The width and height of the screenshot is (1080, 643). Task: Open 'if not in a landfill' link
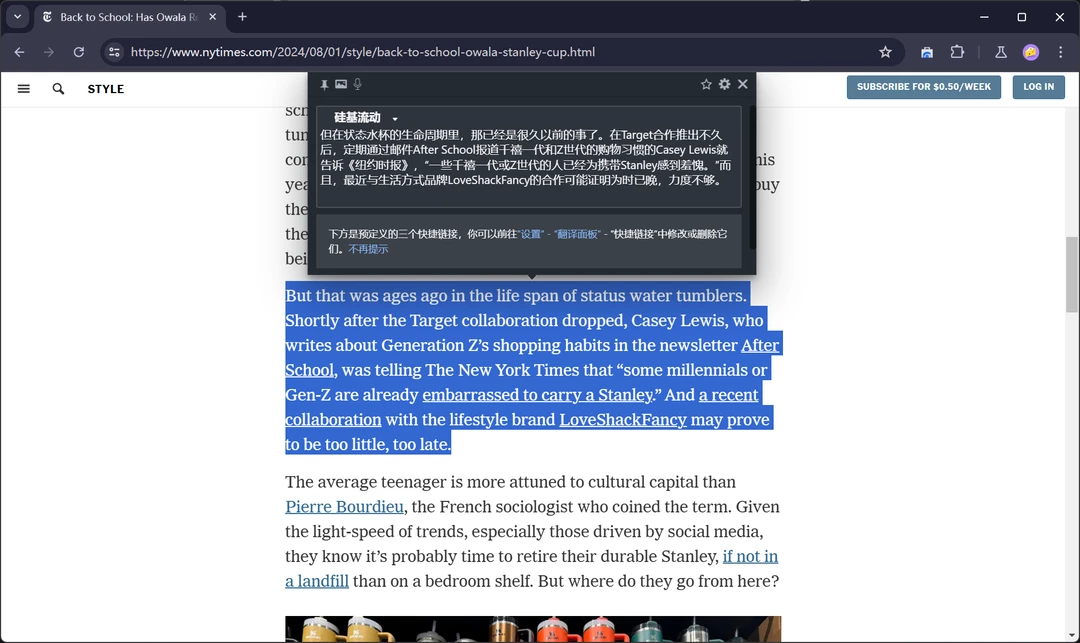pos(750,556)
